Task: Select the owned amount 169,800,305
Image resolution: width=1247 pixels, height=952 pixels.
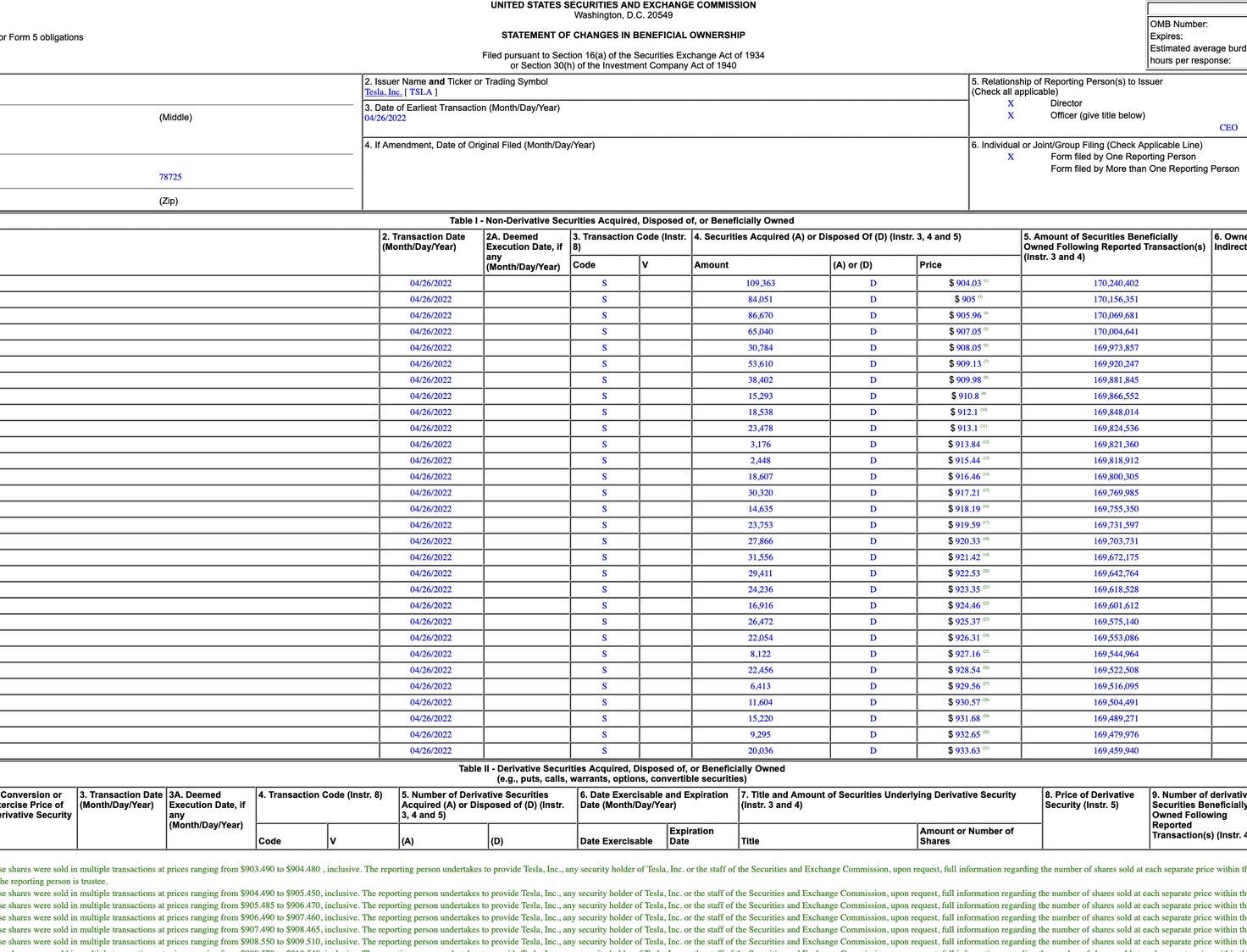Action: click(1116, 477)
